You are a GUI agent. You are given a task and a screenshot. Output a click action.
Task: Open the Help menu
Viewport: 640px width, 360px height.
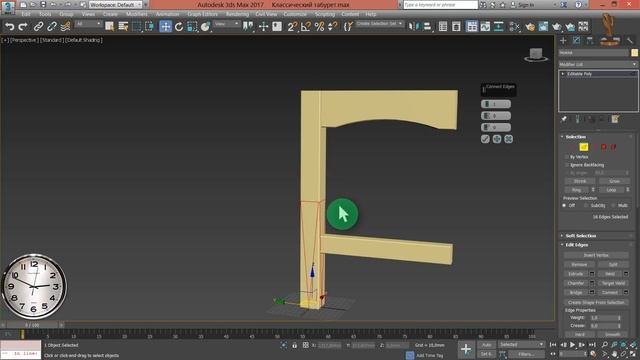coord(371,14)
